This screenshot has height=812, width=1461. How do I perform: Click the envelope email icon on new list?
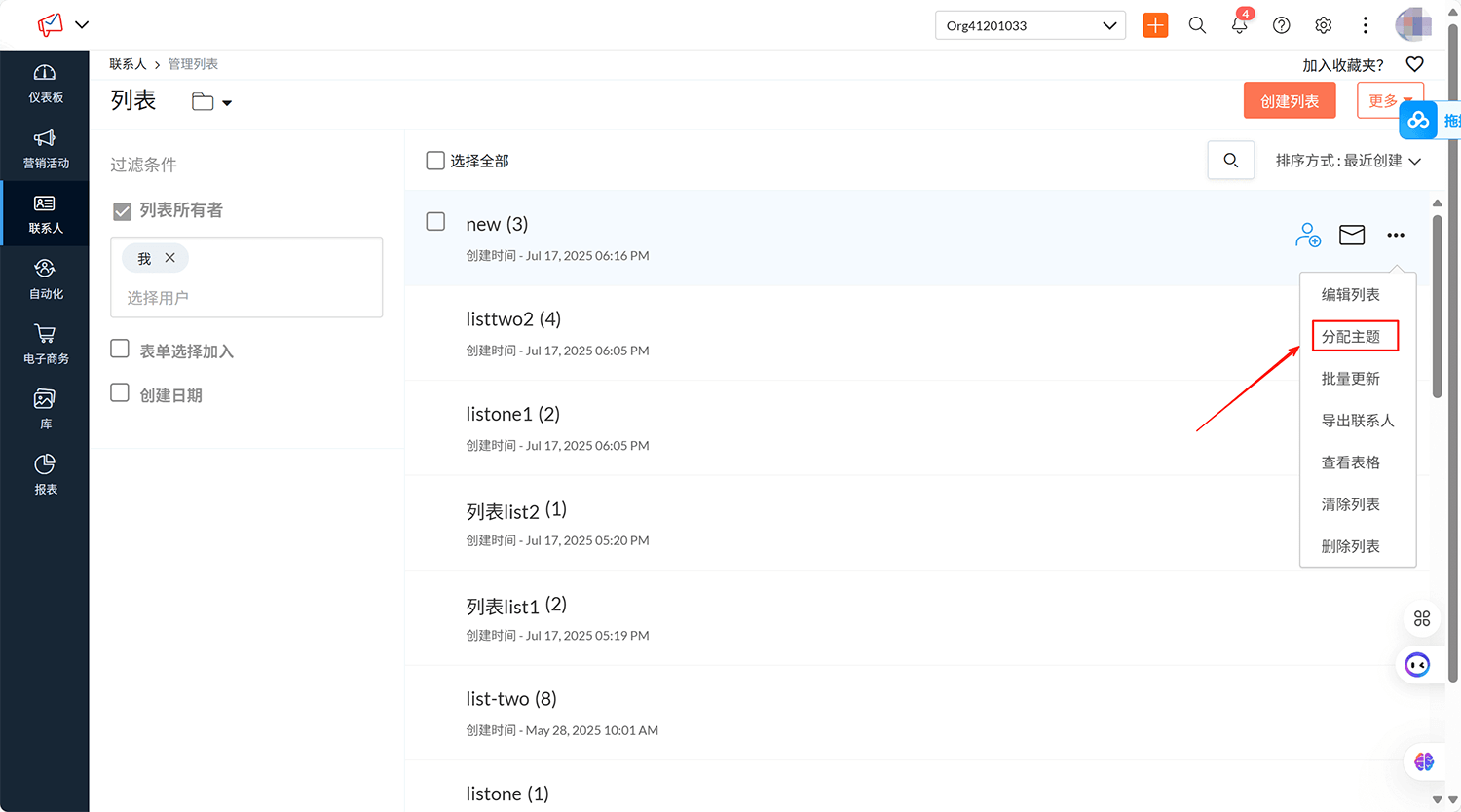(x=1352, y=235)
